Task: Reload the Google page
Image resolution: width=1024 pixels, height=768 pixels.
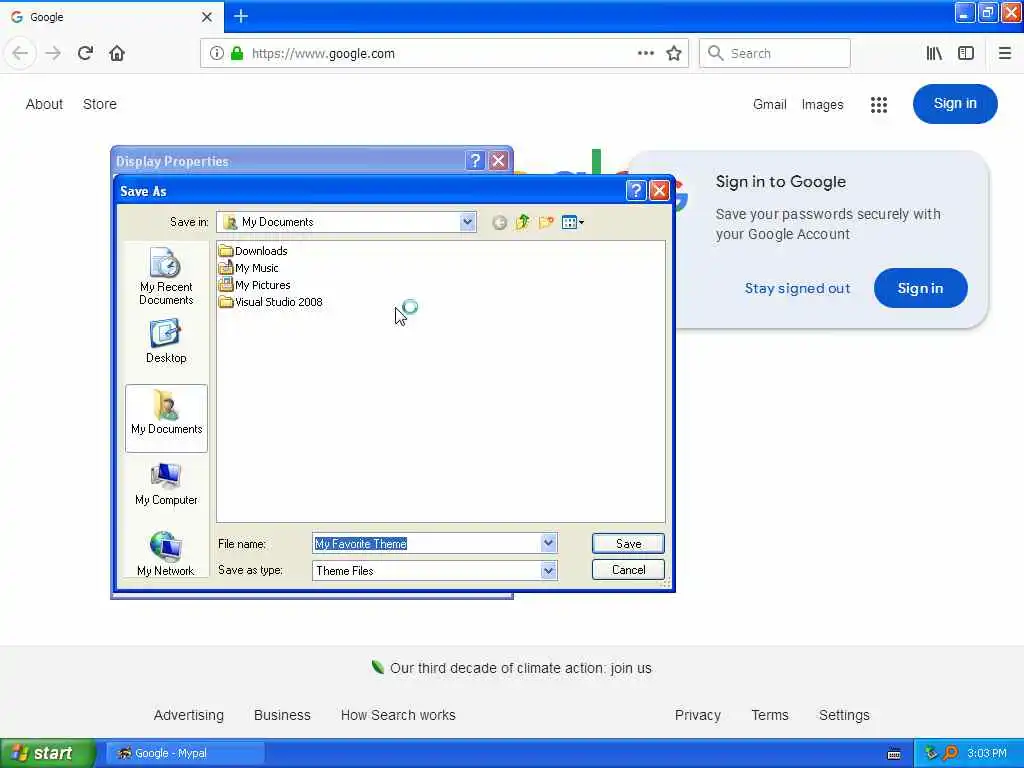Action: tap(85, 53)
